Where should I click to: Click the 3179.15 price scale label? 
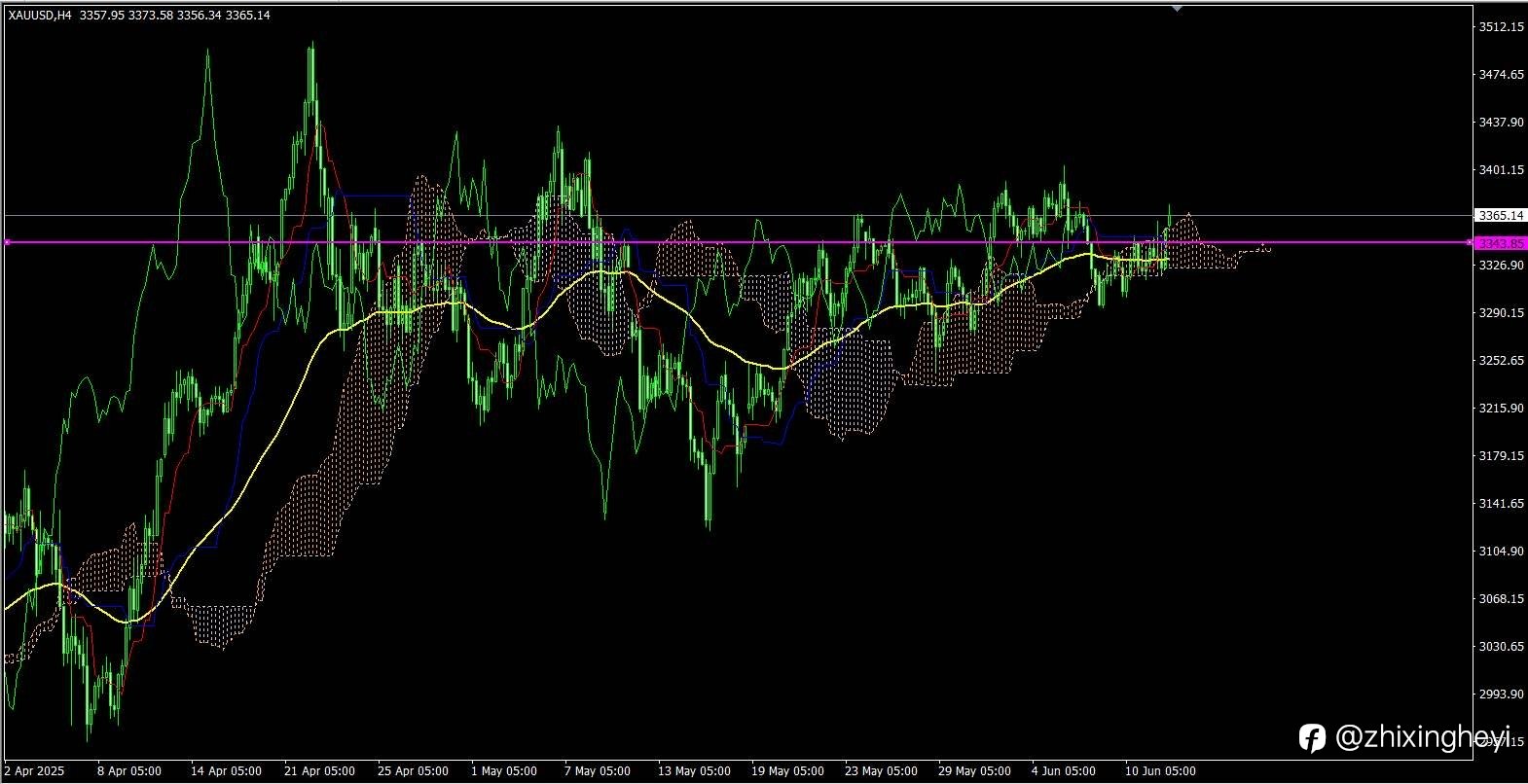click(1501, 456)
